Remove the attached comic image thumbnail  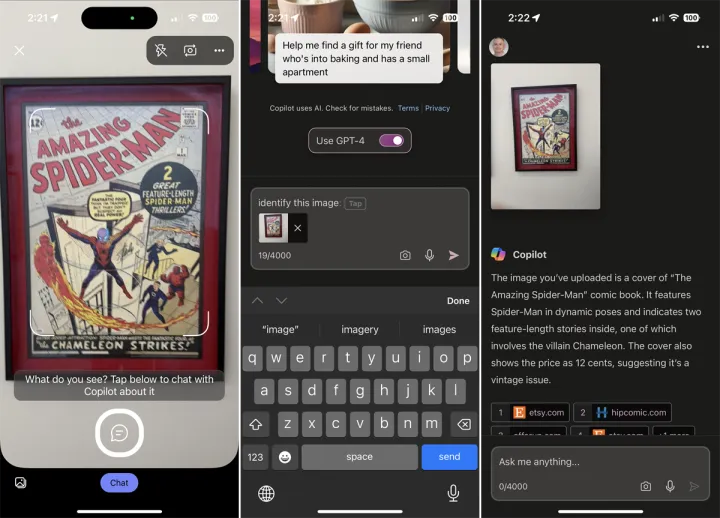pyautogui.click(x=297, y=228)
